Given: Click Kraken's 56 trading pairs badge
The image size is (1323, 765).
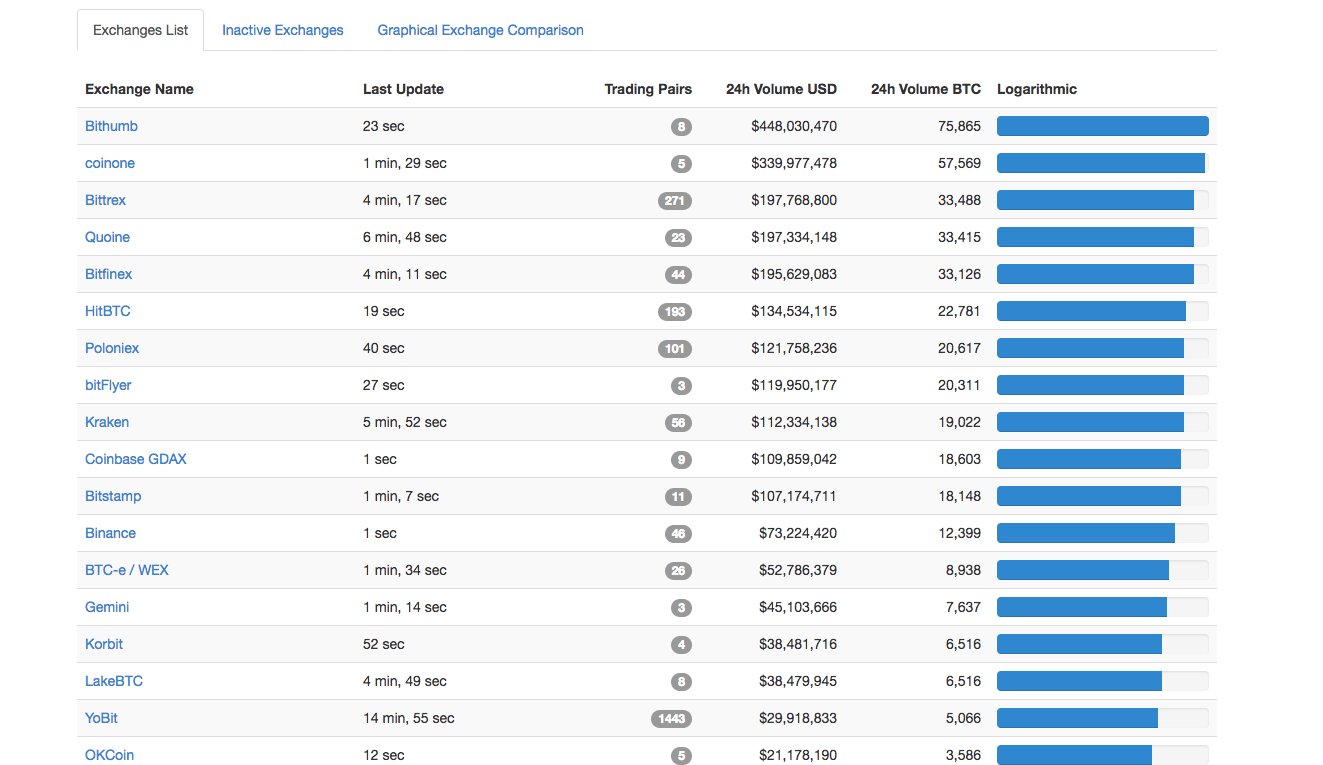Looking at the screenshot, I should [x=678, y=423].
